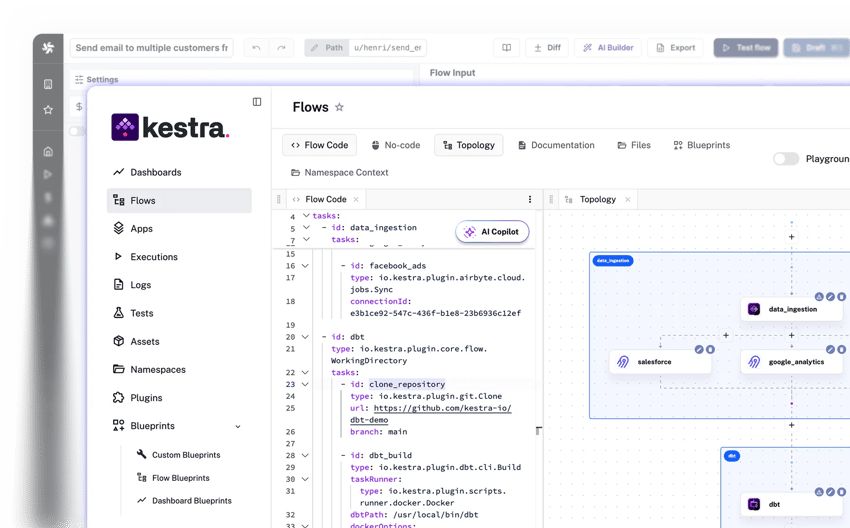Toggle the Playground switch

point(786,159)
